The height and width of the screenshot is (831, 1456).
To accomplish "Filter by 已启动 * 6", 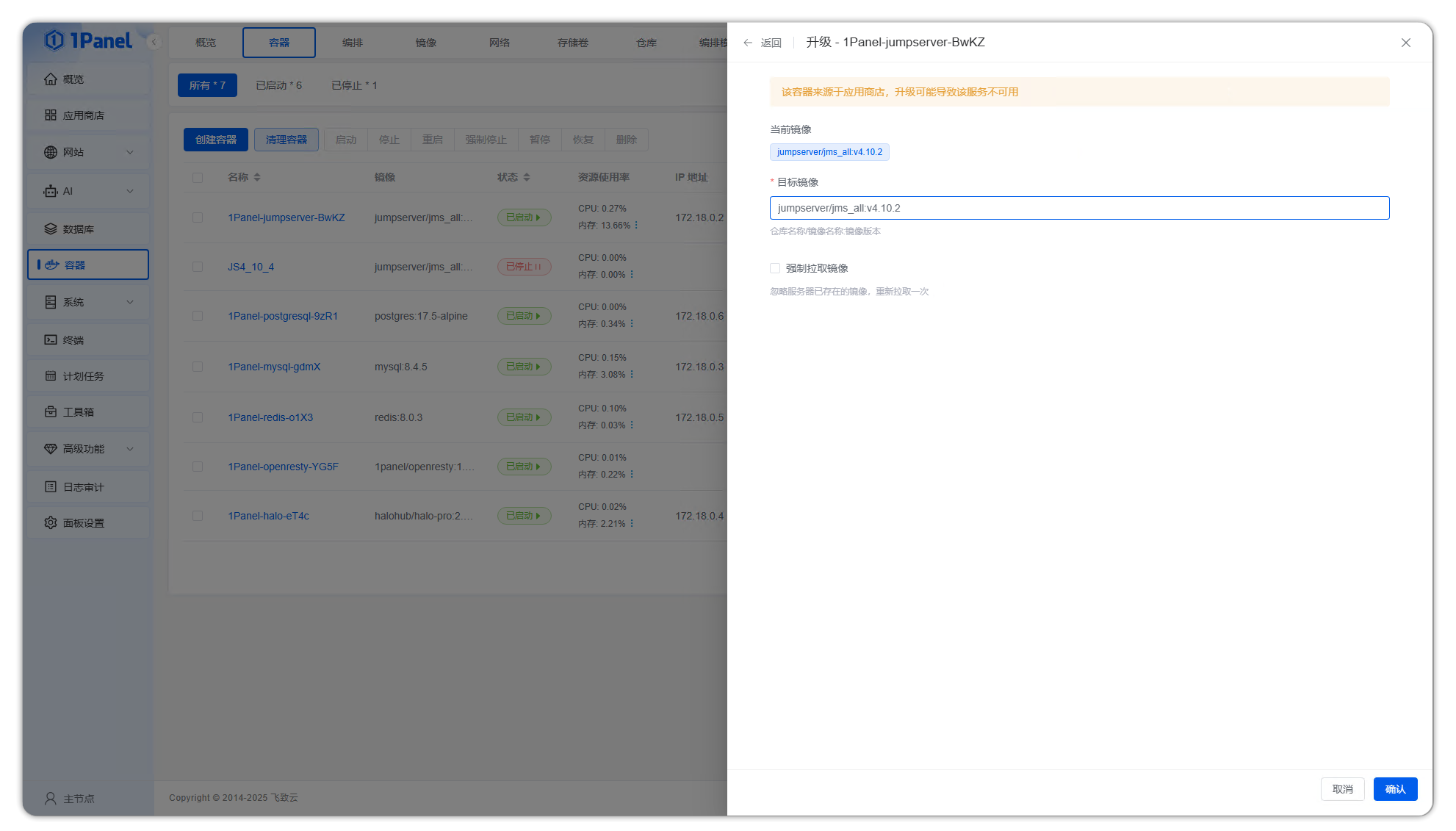I will (278, 85).
